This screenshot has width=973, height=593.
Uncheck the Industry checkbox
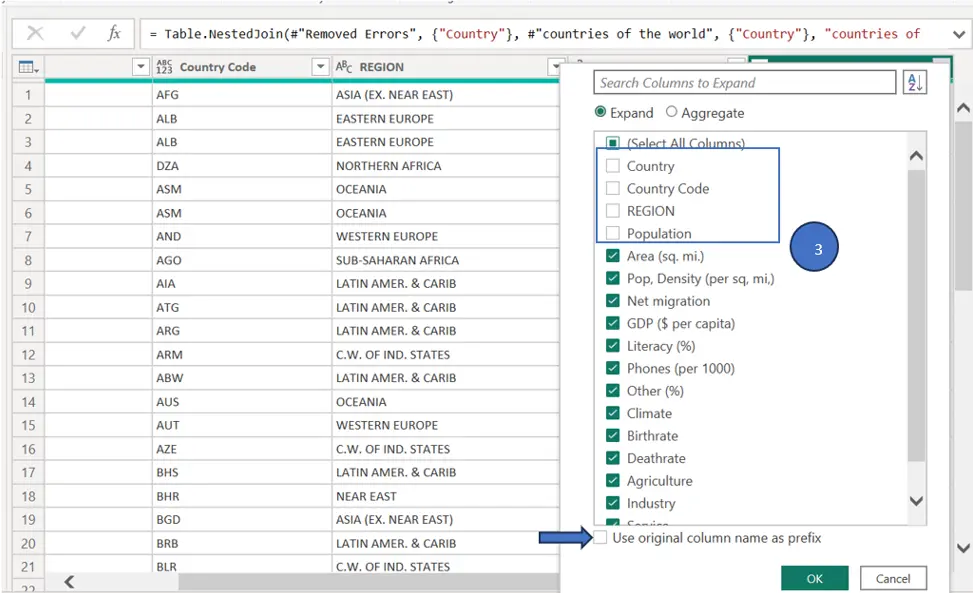(x=612, y=503)
